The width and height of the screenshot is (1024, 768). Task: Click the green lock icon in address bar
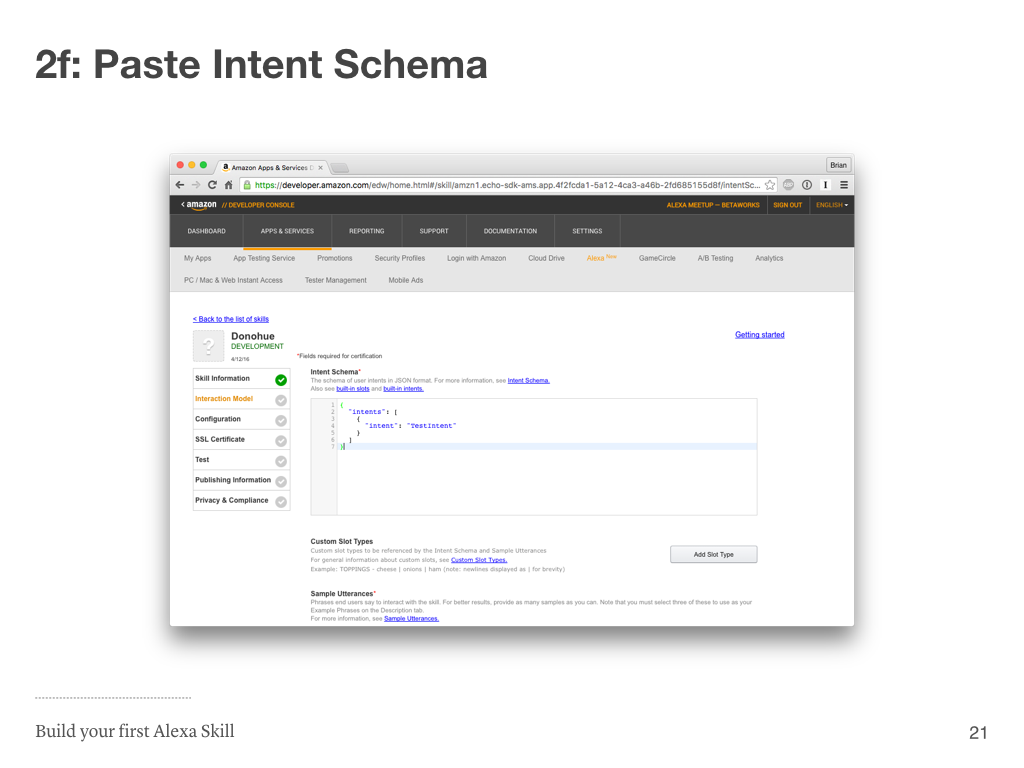(247, 185)
